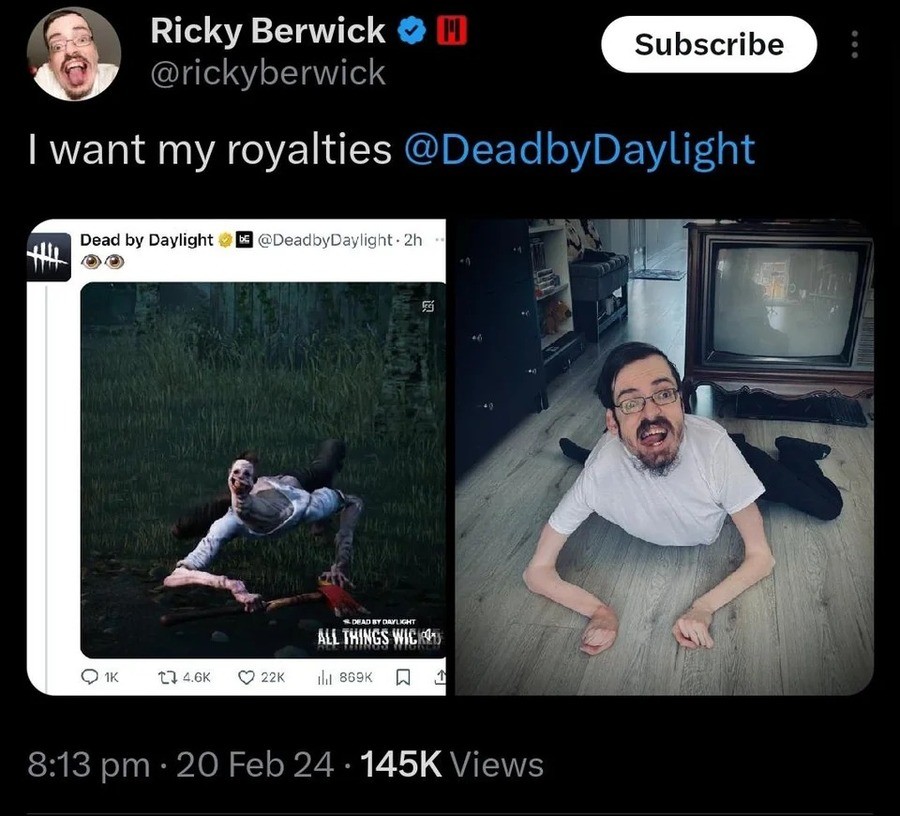Open Ricky Berwick's profile picture
This screenshot has width=900, height=816.
pyautogui.click(x=73, y=54)
